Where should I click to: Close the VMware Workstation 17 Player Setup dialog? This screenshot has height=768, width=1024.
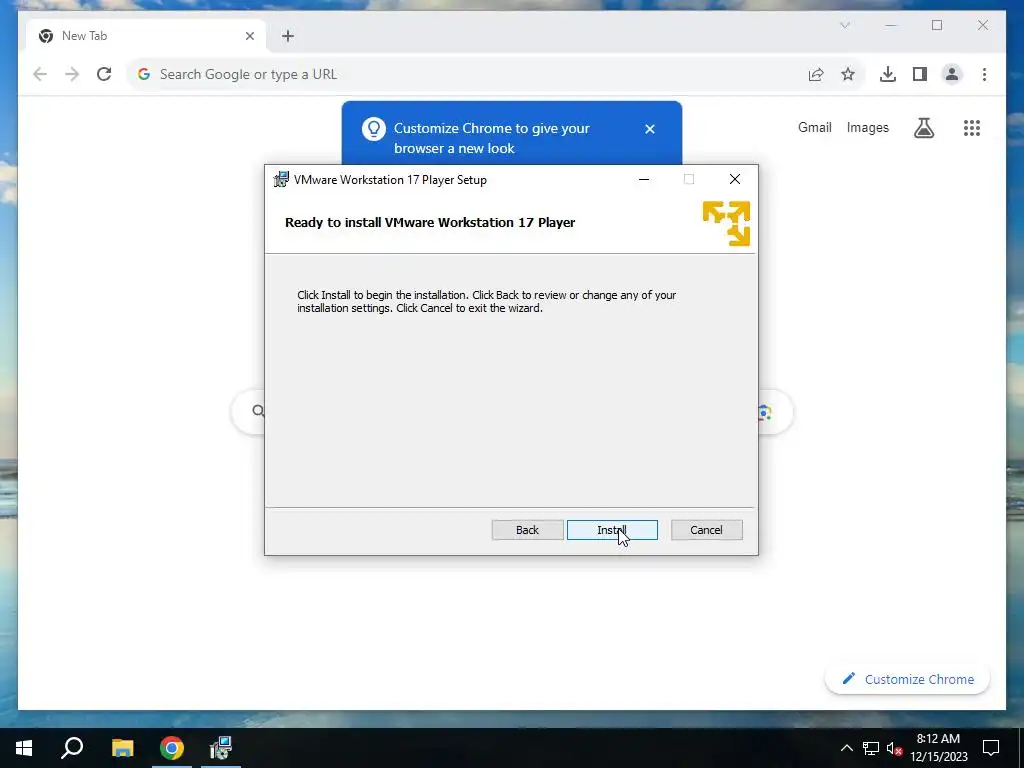[735, 179]
